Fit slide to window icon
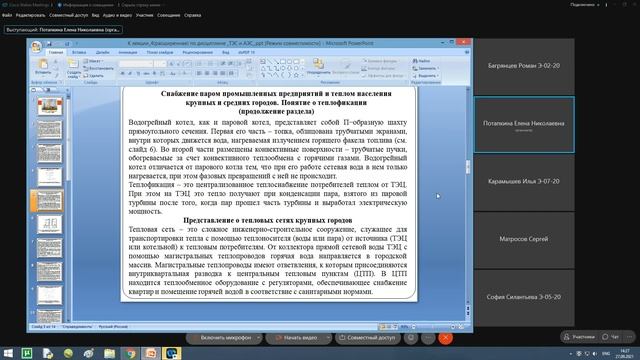Image resolution: width=640 pixels, height=360 pixels. (x=461, y=327)
